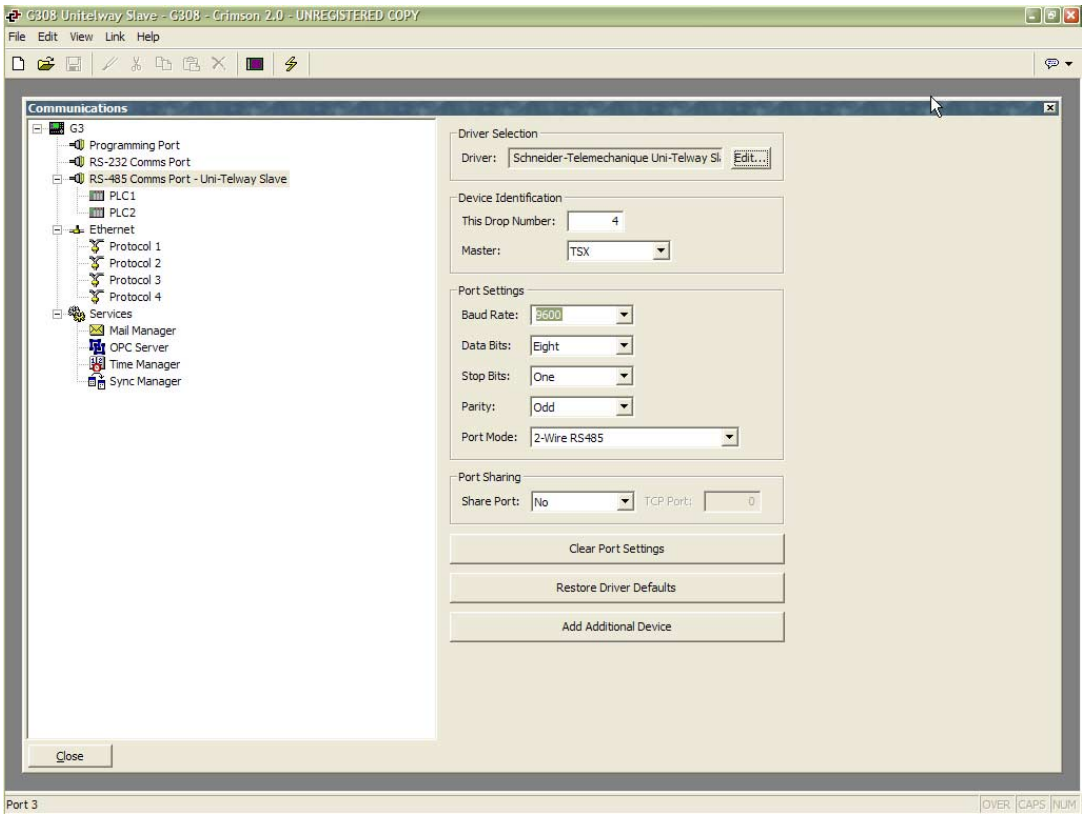Collapse the G3 root tree node
Screen dimensions: 1085x817
tap(37, 128)
